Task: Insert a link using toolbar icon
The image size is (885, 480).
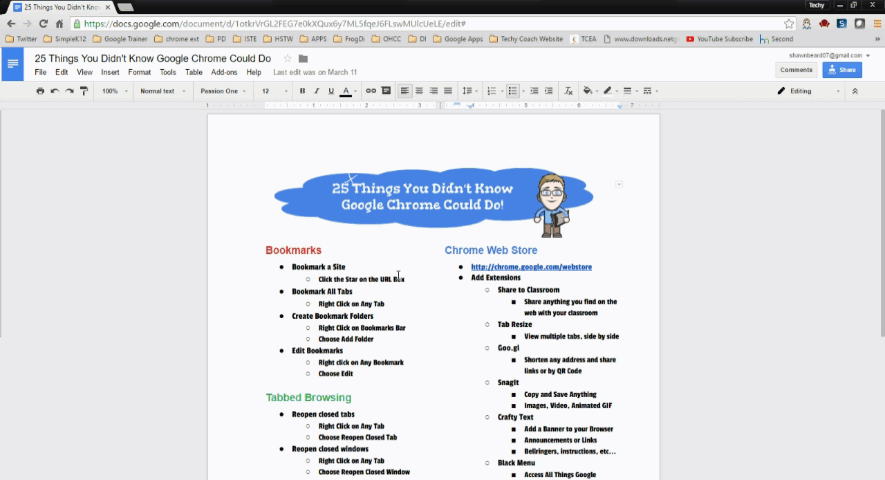Action: pyautogui.click(x=371, y=91)
